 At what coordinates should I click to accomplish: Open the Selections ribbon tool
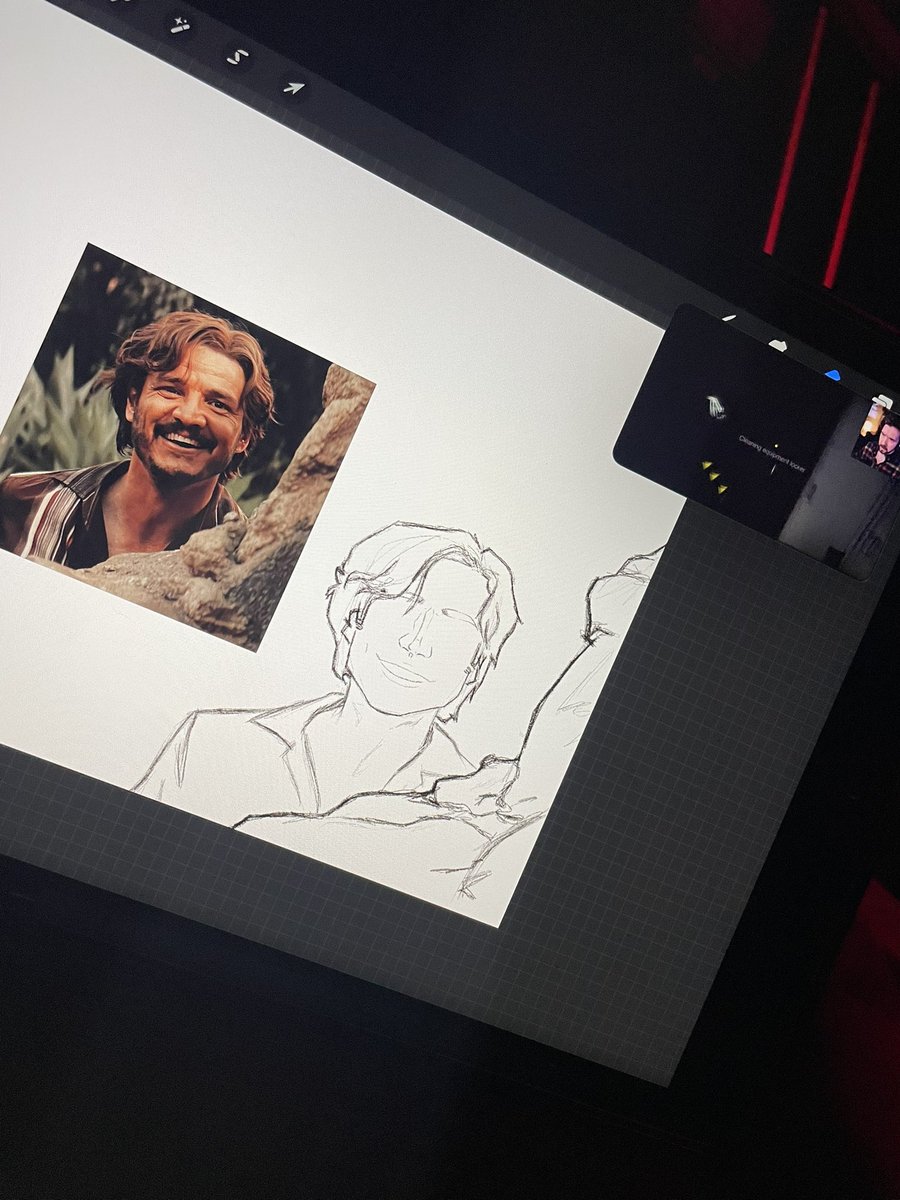[237, 55]
